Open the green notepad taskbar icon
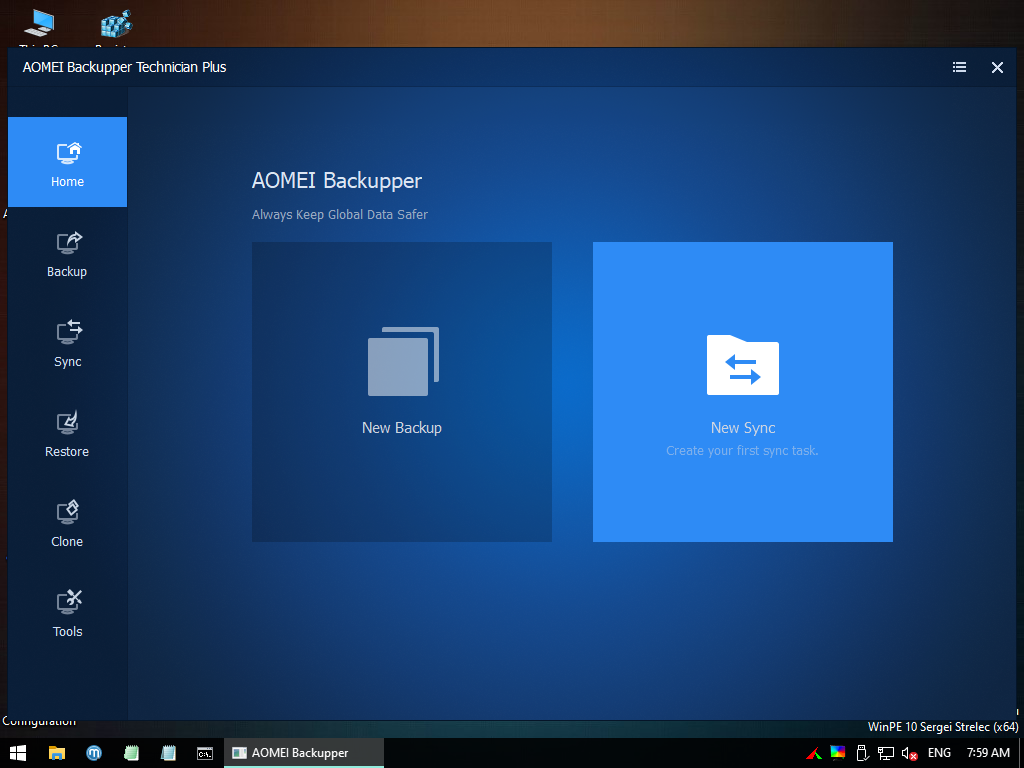1024x768 pixels. [131, 753]
